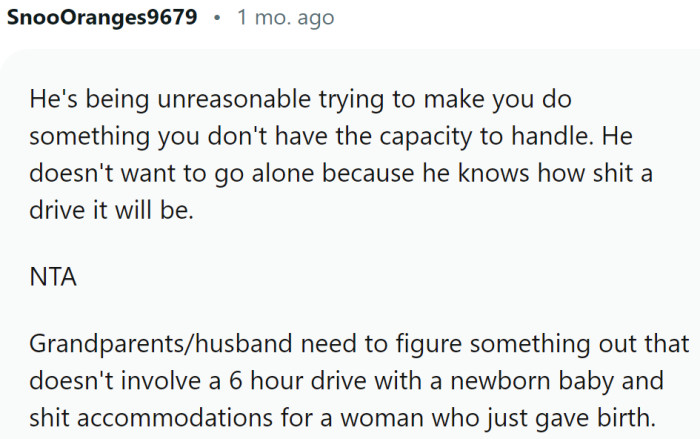Open SnooOranges9679 user profile link
Image resolution: width=700 pixels, height=439 pixels.
click(x=101, y=19)
